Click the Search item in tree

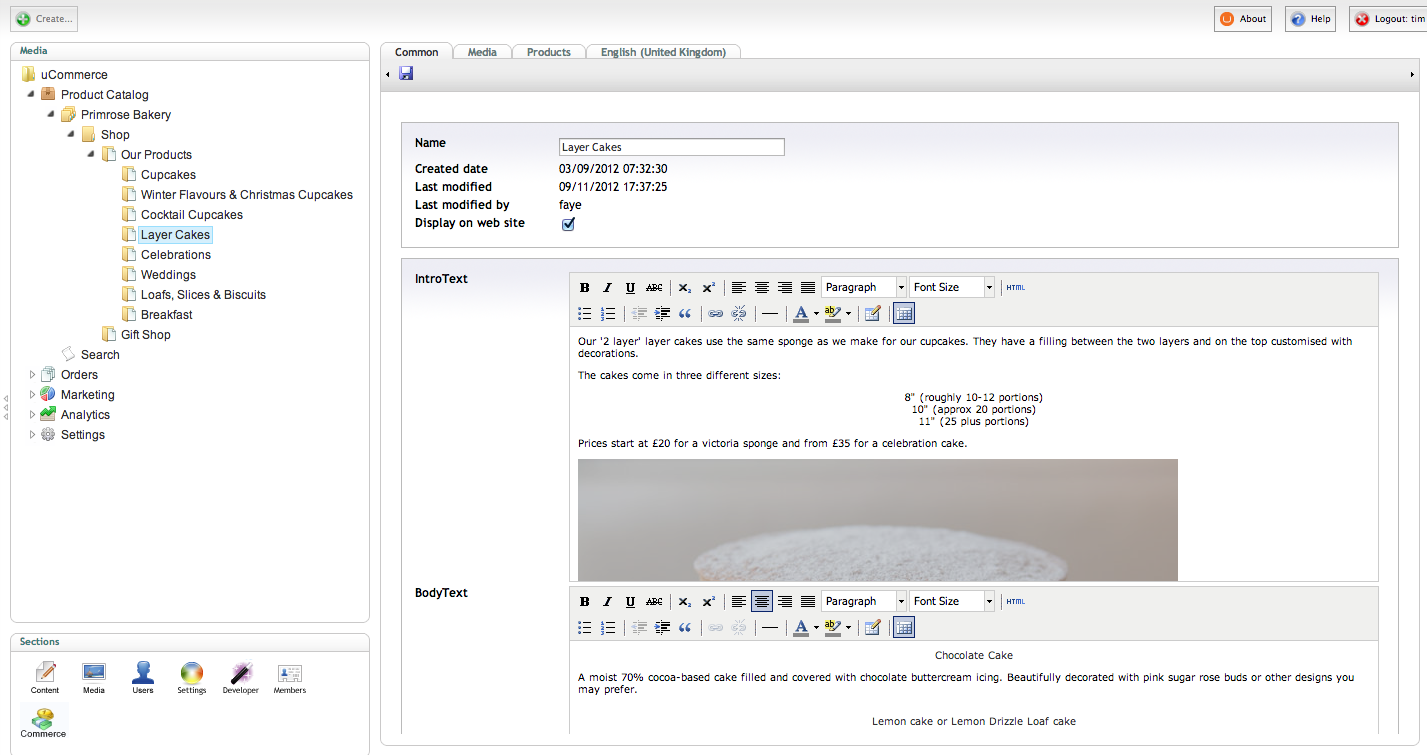coord(100,355)
